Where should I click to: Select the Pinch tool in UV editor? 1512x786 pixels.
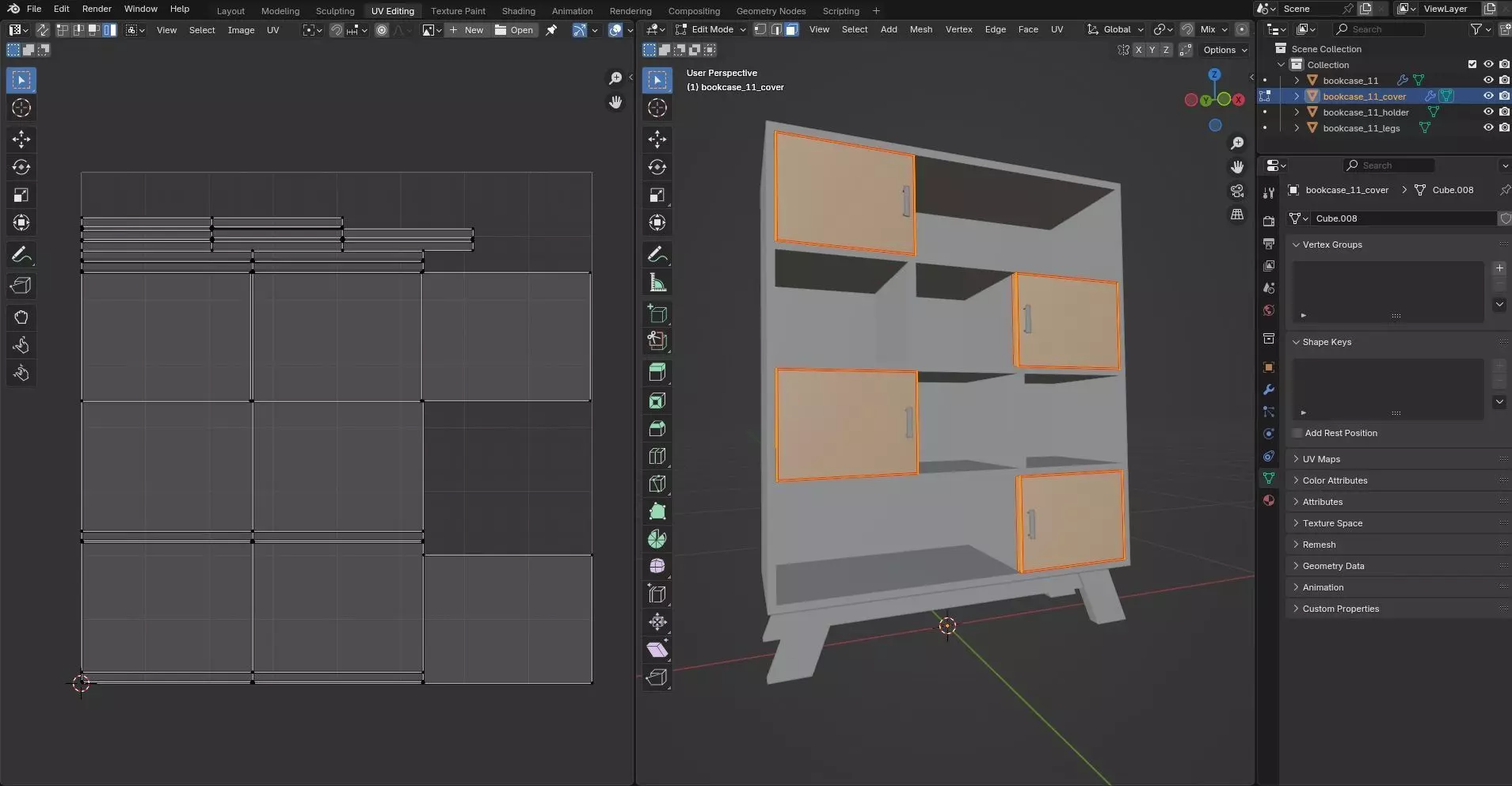click(21, 373)
